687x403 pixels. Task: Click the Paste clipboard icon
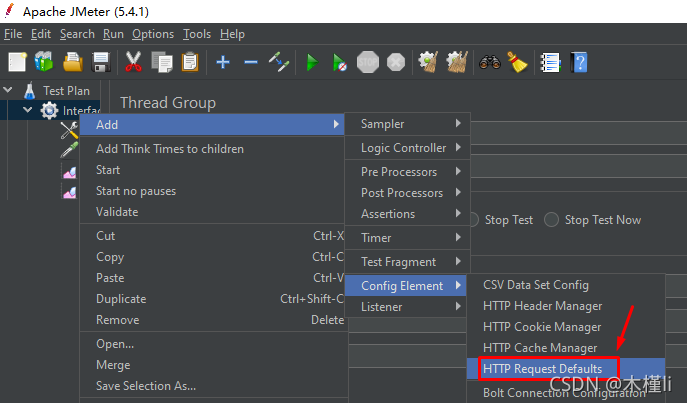(190, 62)
